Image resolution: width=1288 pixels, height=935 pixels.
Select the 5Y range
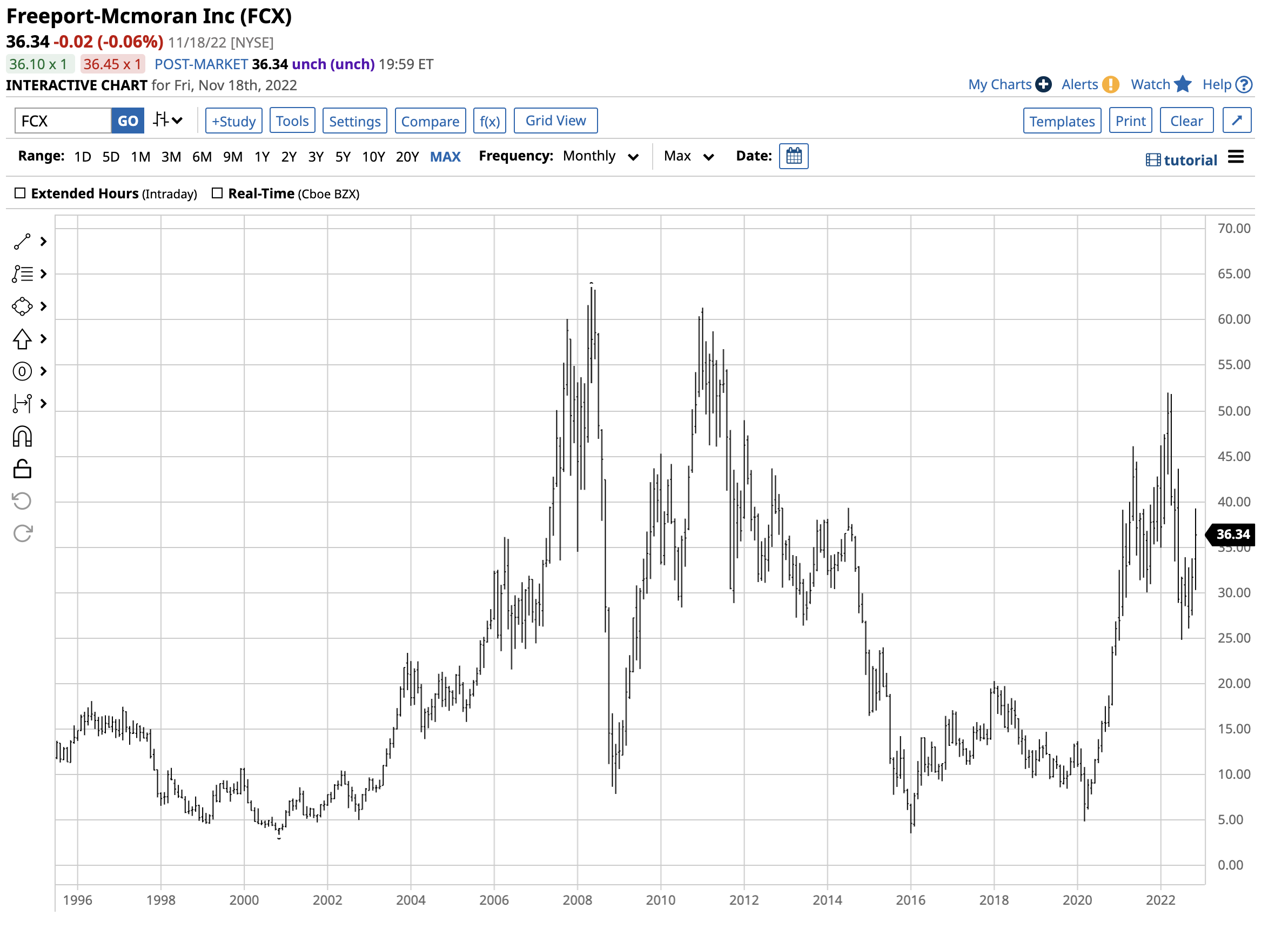(344, 157)
